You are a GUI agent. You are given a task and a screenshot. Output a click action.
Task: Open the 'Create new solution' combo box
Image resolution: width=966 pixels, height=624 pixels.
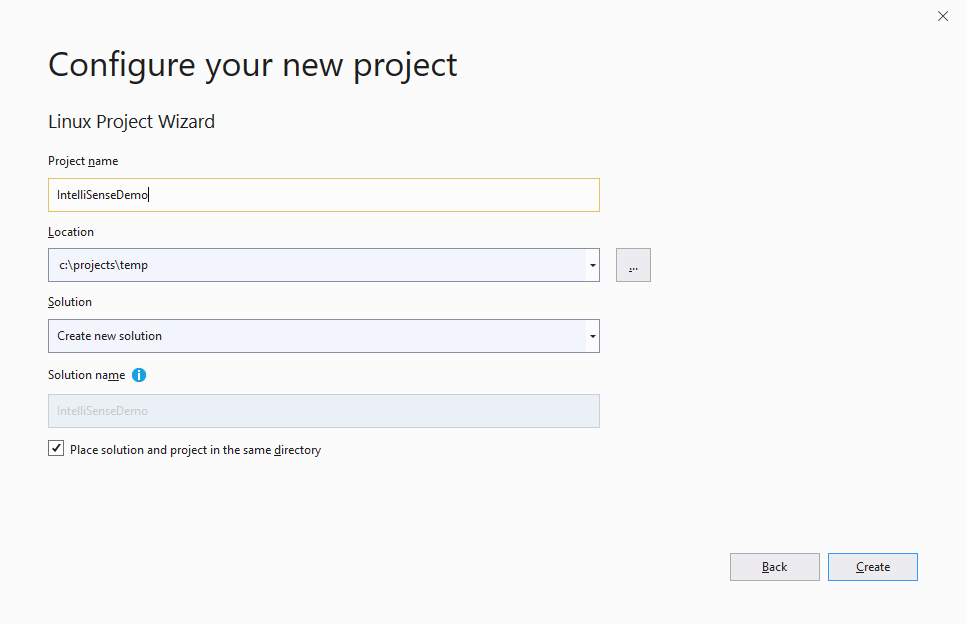tap(324, 336)
